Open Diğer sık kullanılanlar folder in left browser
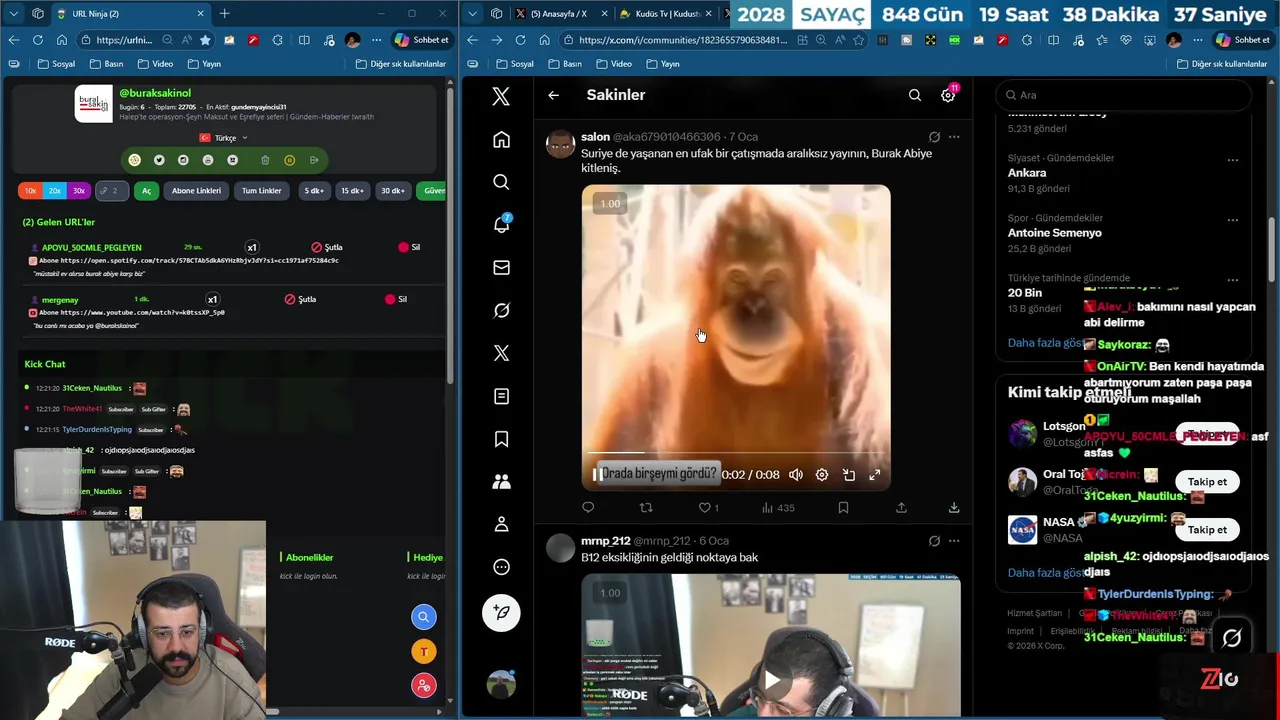 click(x=400, y=64)
